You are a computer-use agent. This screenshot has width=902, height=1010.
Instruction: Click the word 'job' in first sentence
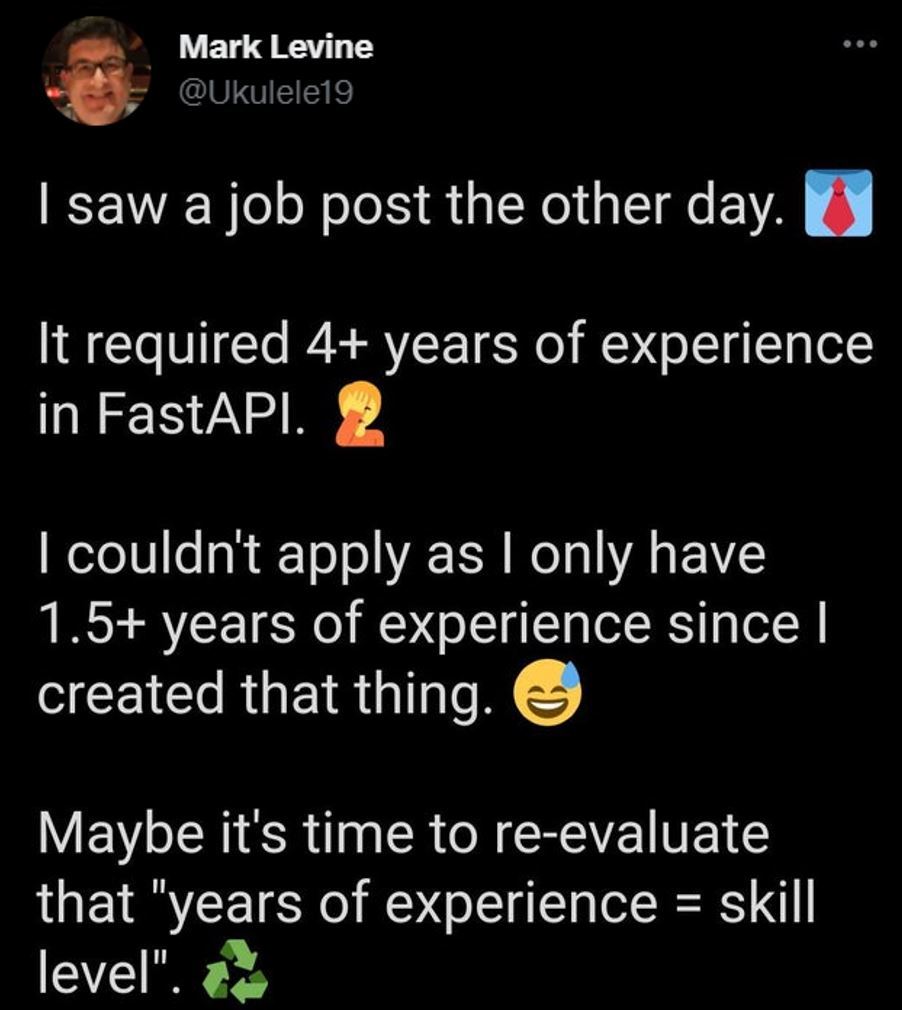tap(264, 206)
